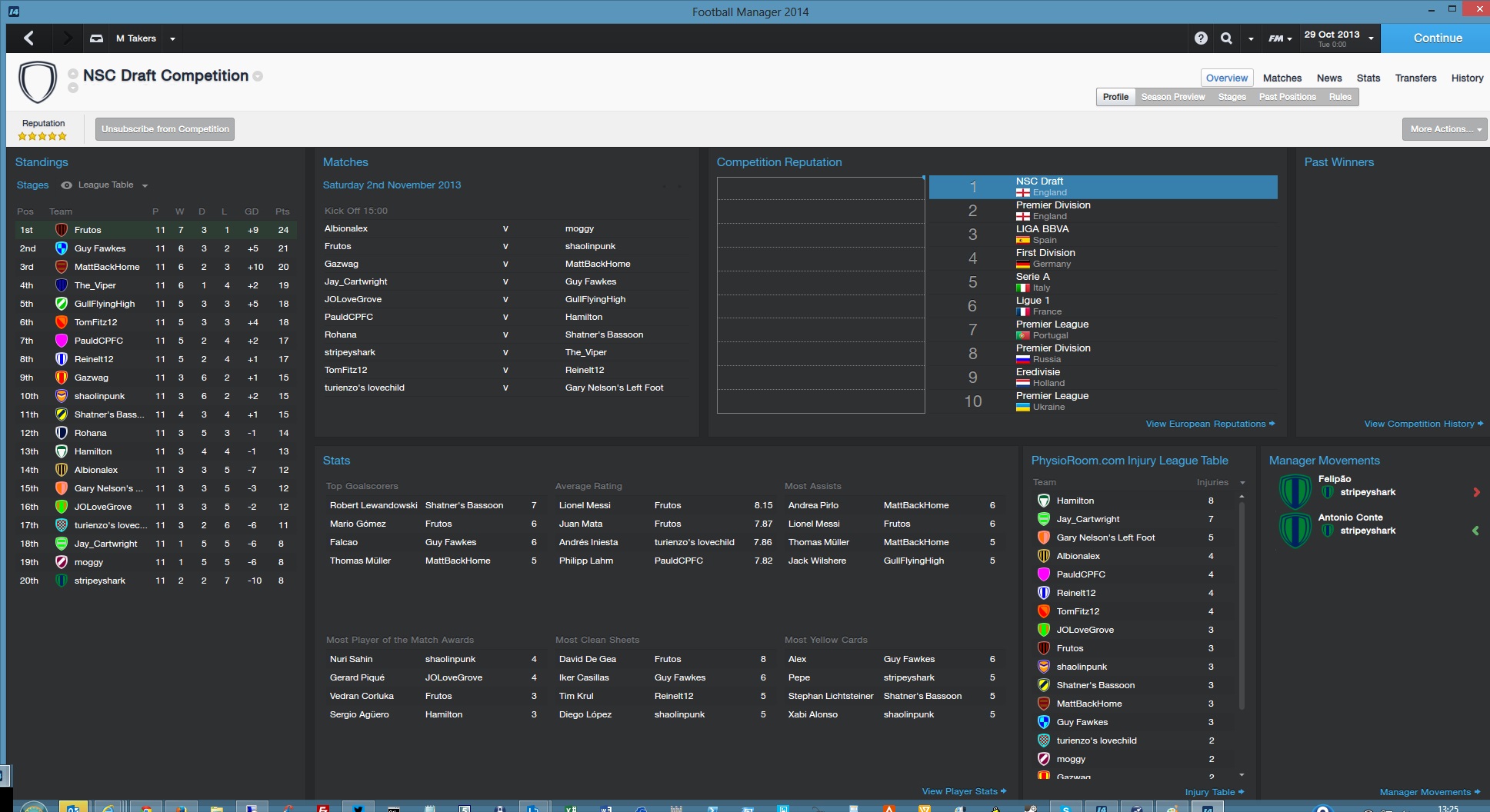The image size is (1490, 812).
Task: Click MattBackHome badge in standings
Action: [61, 267]
